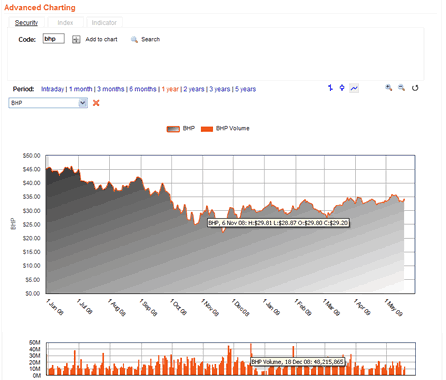The width and height of the screenshot is (446, 380).
Task: Reset the chart with refresh arrow
Action: point(415,88)
